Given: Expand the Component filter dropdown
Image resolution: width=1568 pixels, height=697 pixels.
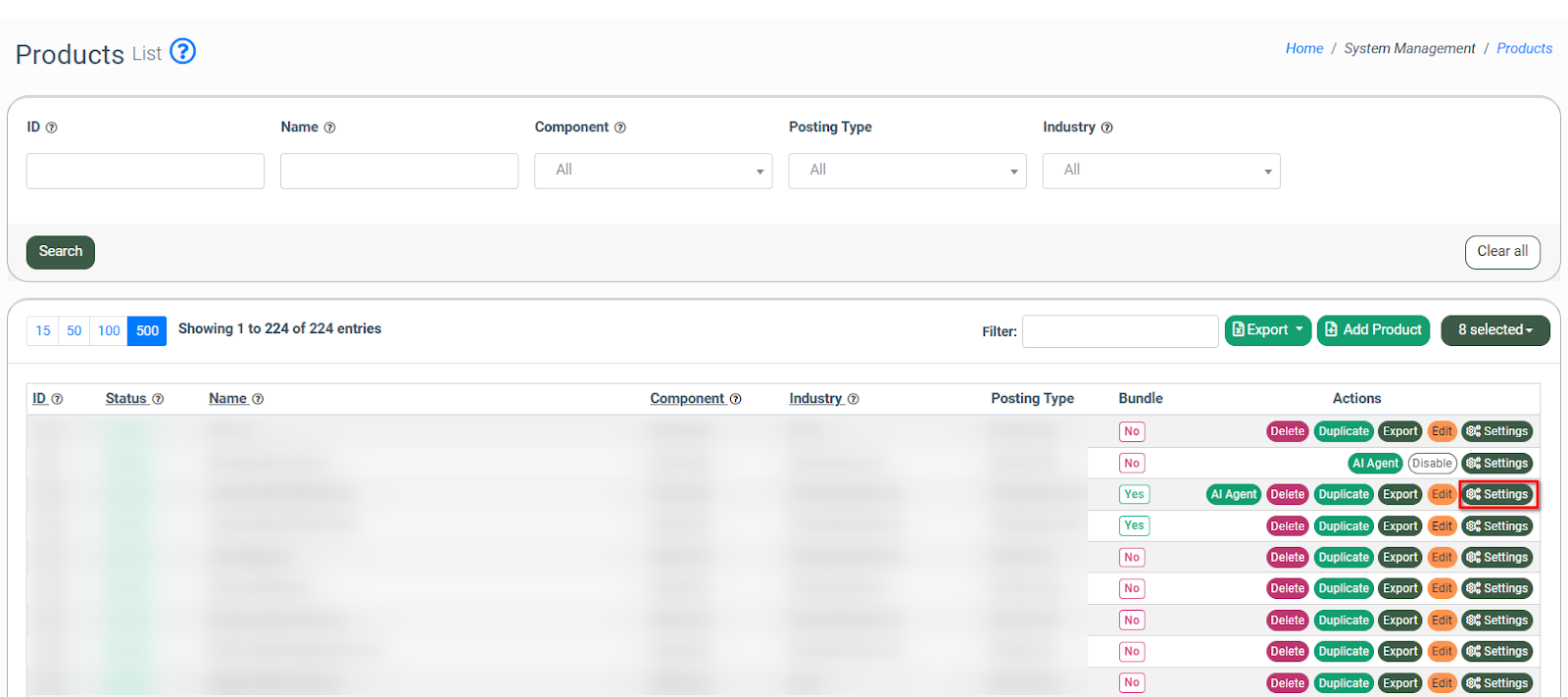Looking at the screenshot, I should point(653,171).
